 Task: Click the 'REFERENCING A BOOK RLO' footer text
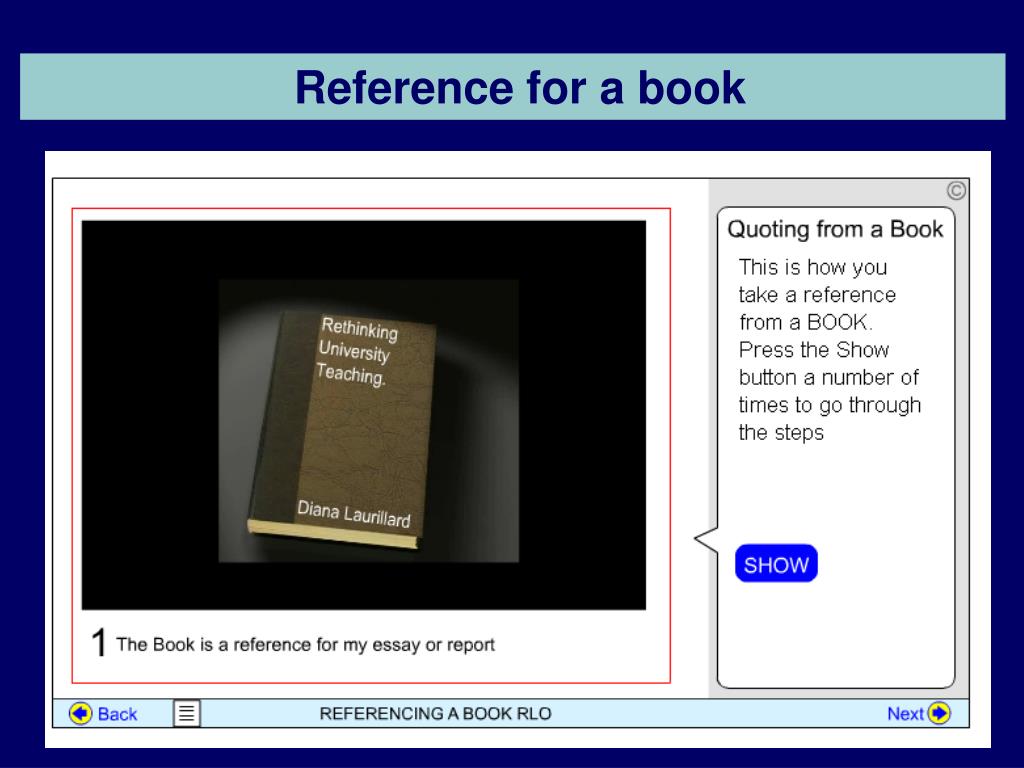click(x=436, y=714)
